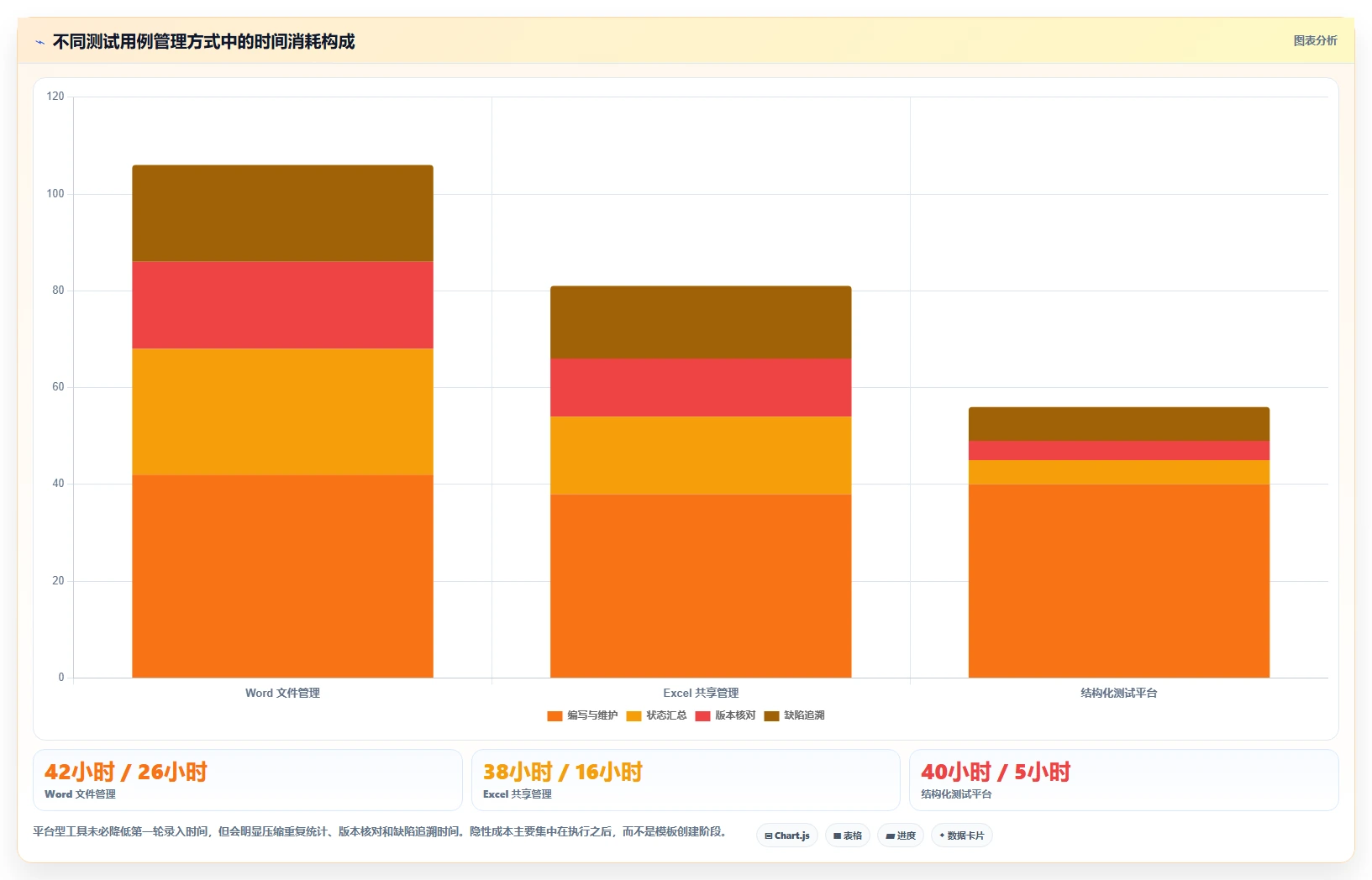
Task: Toggle the 编写与维护 legend color swatch
Action: (555, 716)
